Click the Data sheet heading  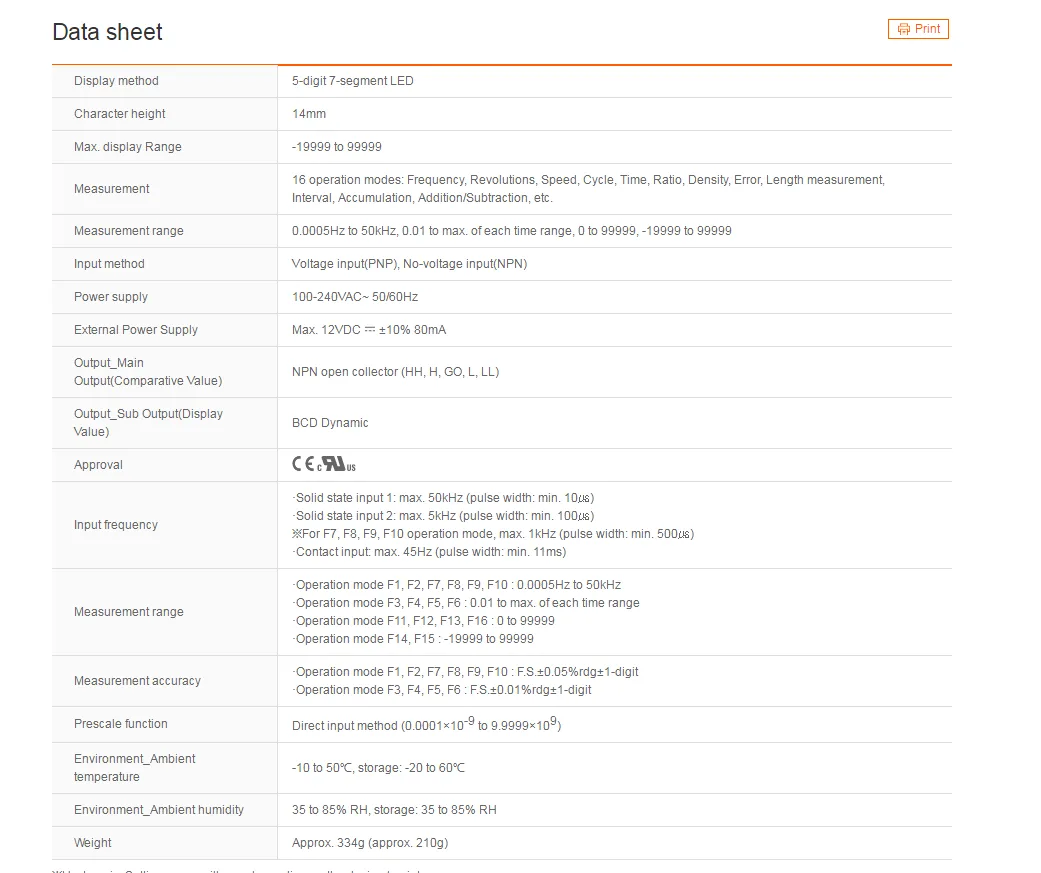tap(108, 32)
